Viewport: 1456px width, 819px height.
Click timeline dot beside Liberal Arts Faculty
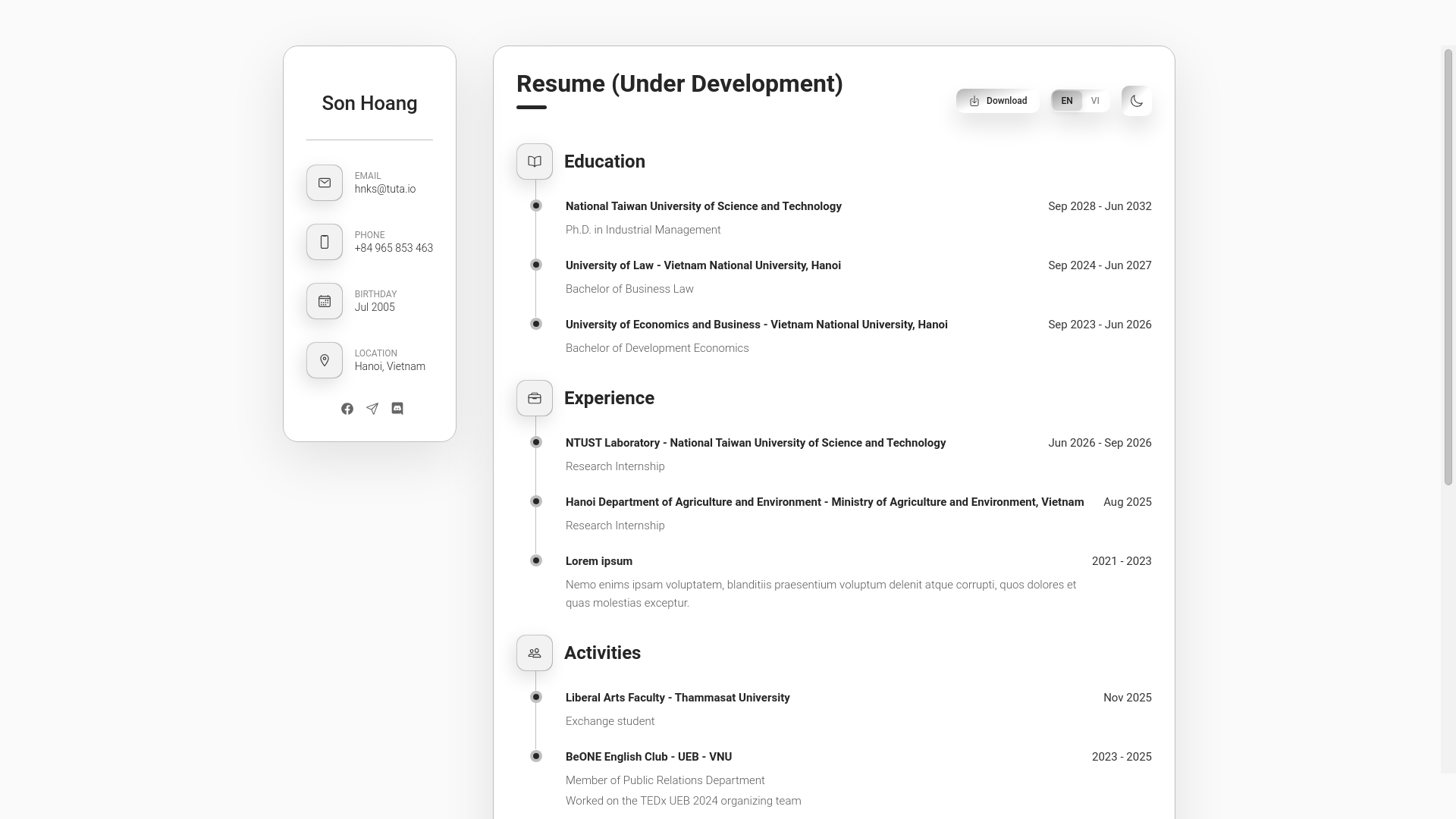click(x=536, y=697)
